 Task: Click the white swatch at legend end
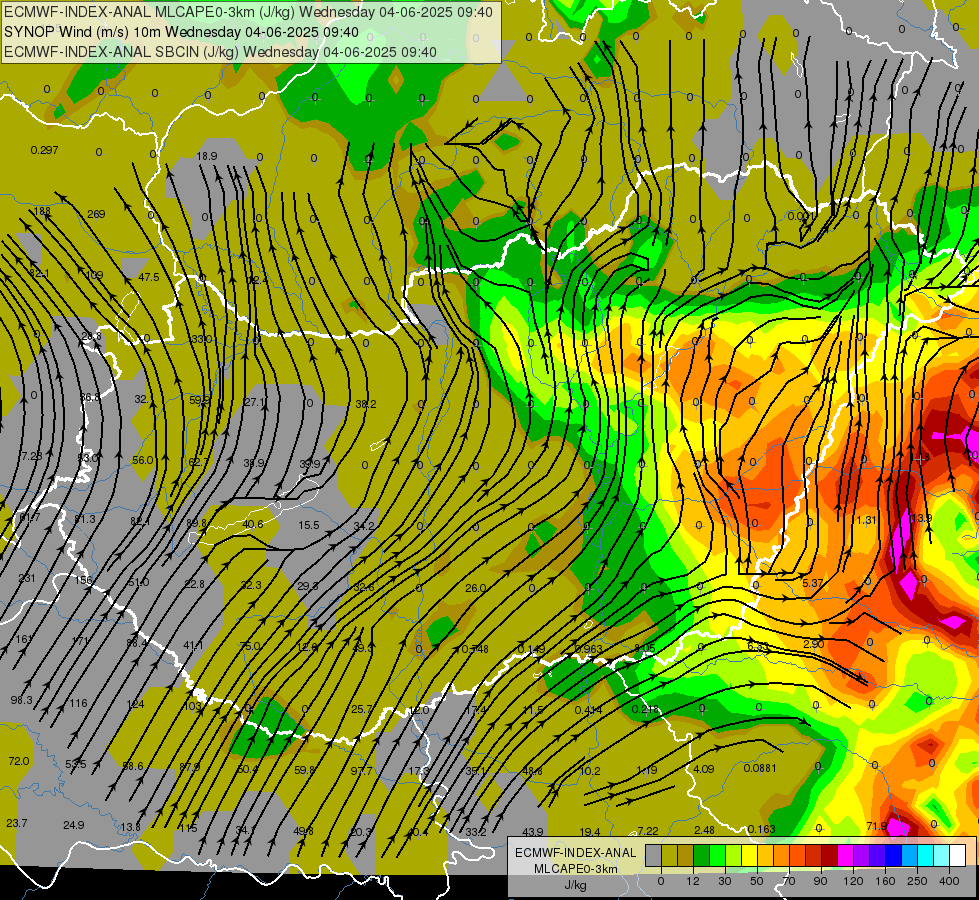958,855
